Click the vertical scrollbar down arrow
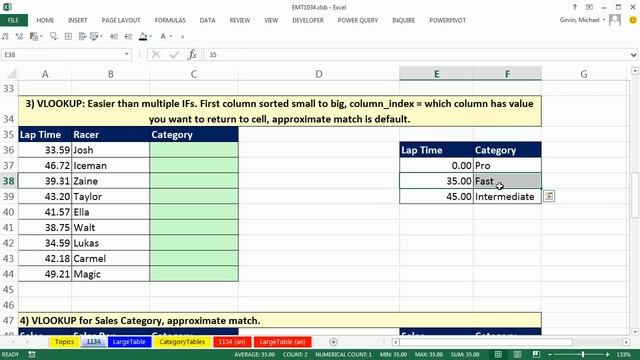Image resolution: width=640 pixels, height=360 pixels. point(635,332)
